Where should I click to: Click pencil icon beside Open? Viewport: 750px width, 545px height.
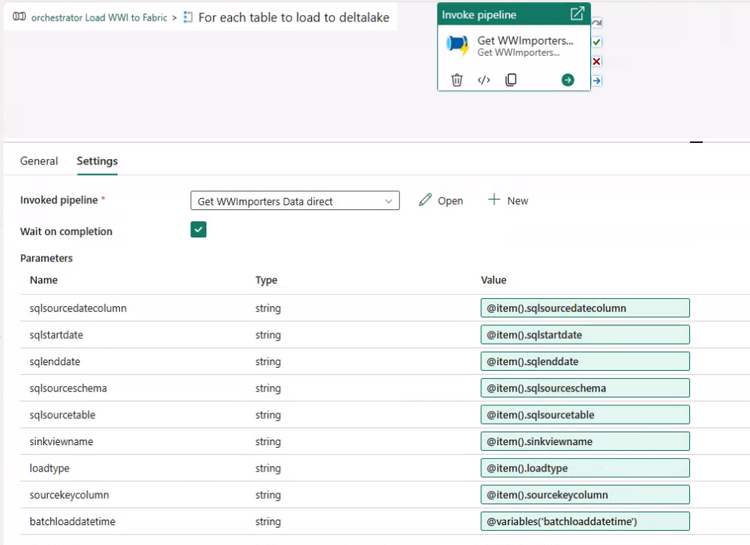tap(425, 200)
